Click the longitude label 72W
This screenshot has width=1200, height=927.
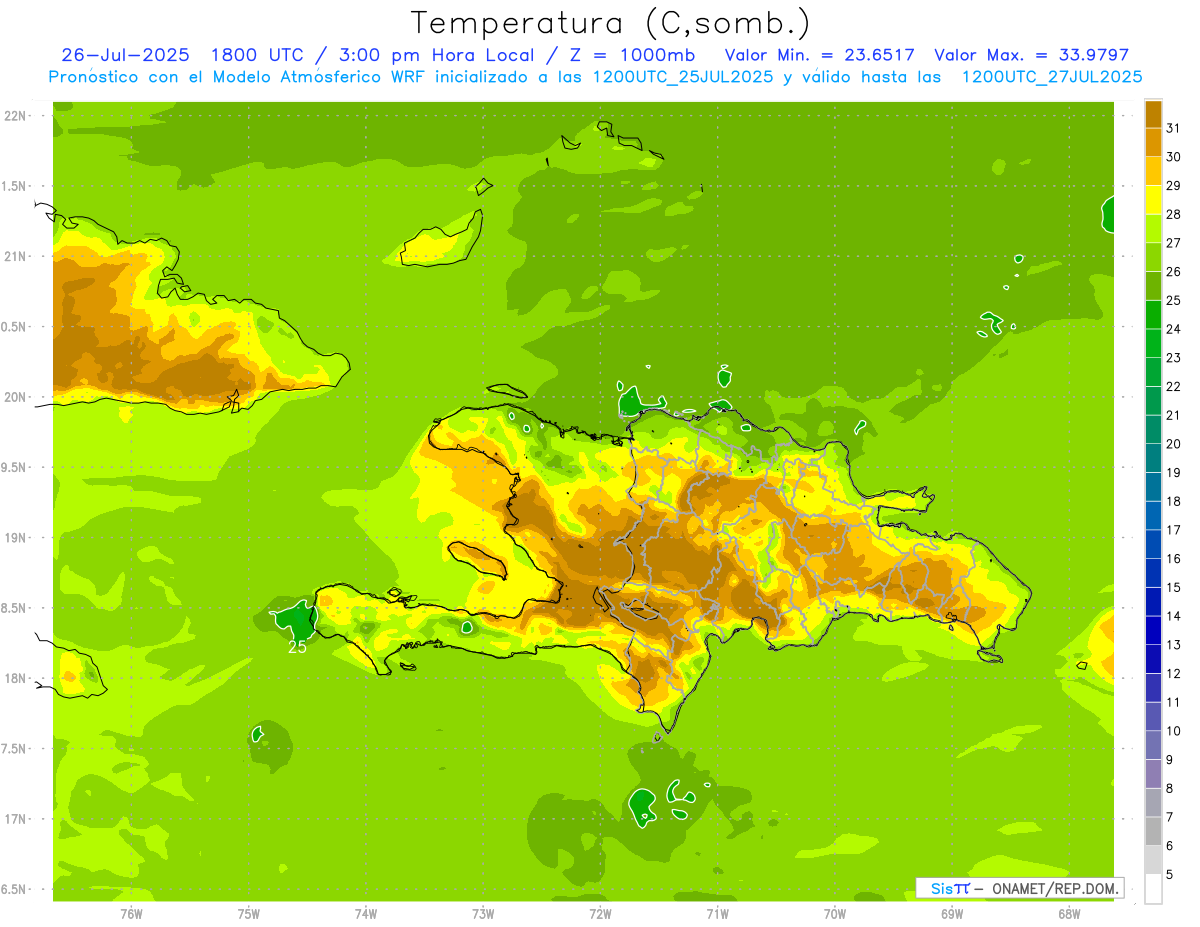coord(600,913)
